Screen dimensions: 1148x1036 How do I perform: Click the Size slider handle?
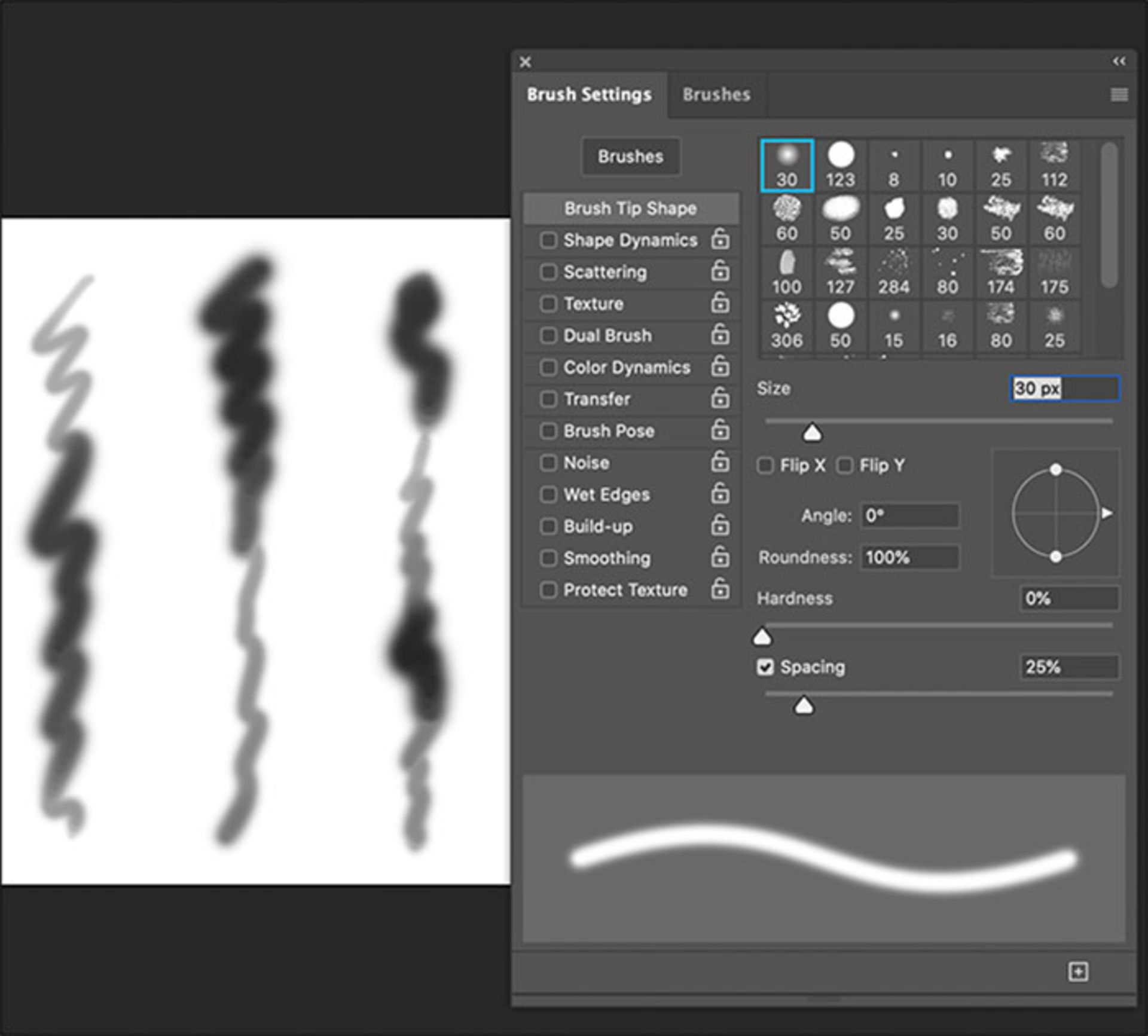811,432
